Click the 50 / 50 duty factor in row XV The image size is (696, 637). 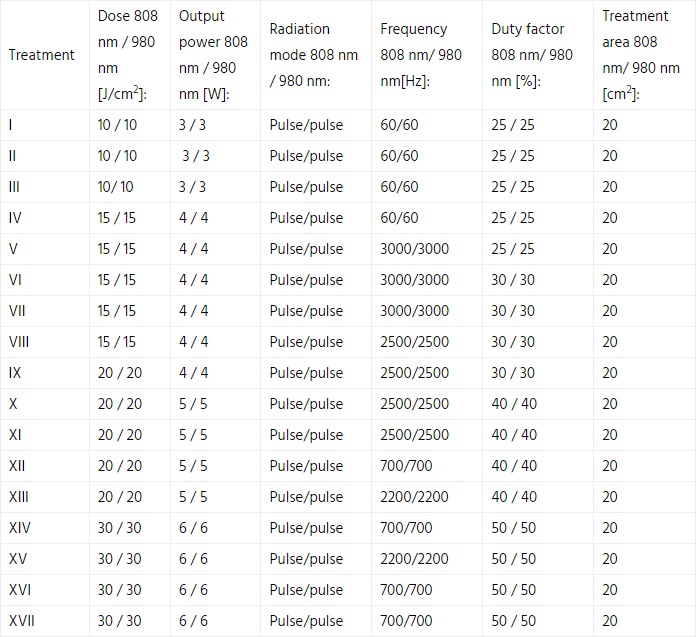click(x=514, y=559)
